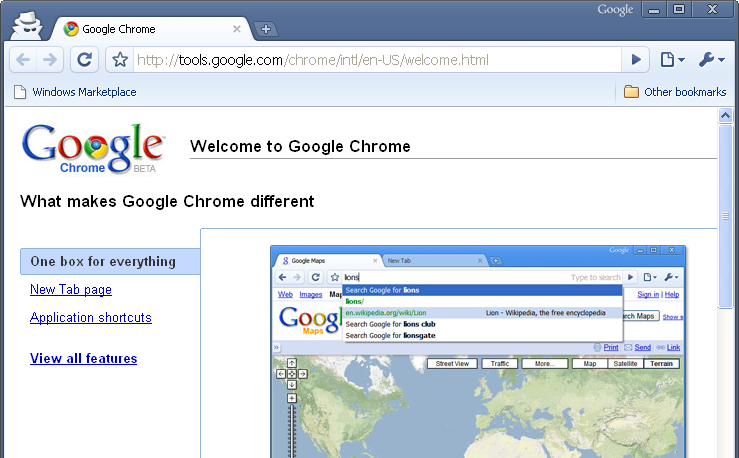This screenshot has width=739, height=458.
Task: Click the Google Maps screenshot image
Action: 478,352
